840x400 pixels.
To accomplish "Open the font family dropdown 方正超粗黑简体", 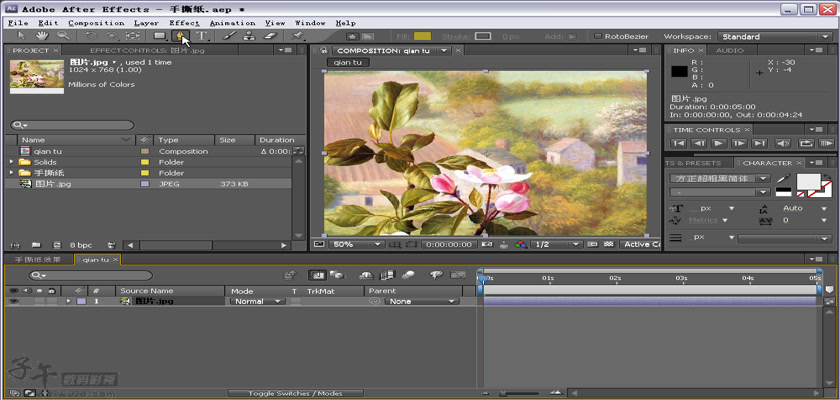I will 720,178.
